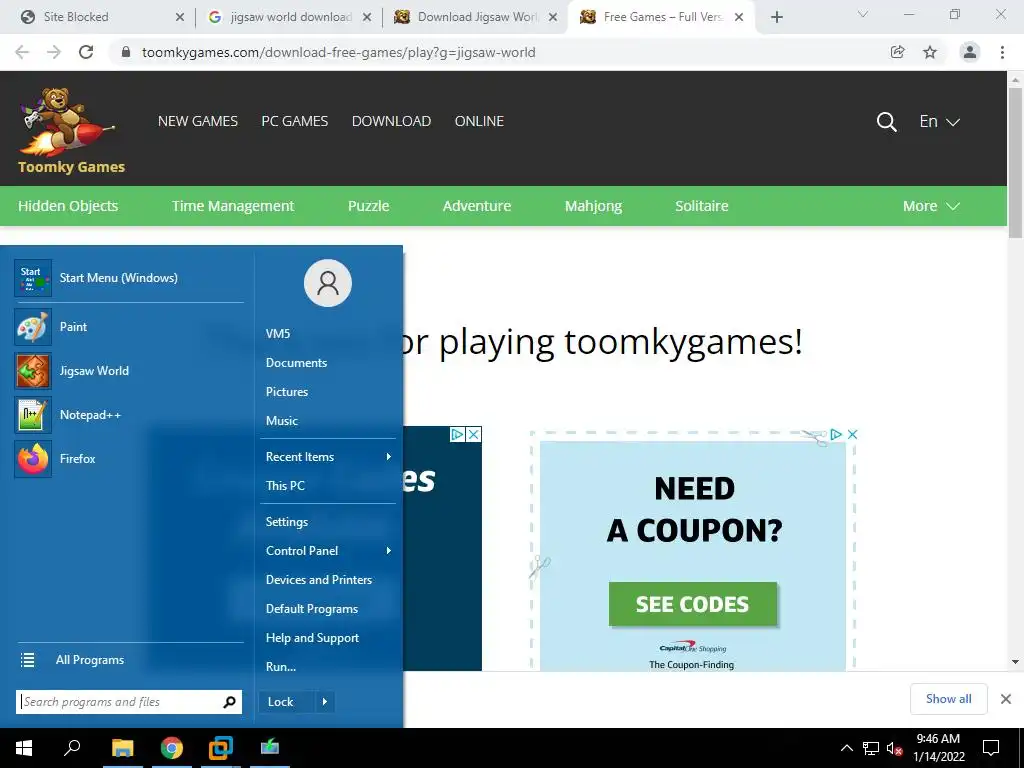Browse the Puzzle category
Viewport: 1024px width, 768px height.
[368, 206]
